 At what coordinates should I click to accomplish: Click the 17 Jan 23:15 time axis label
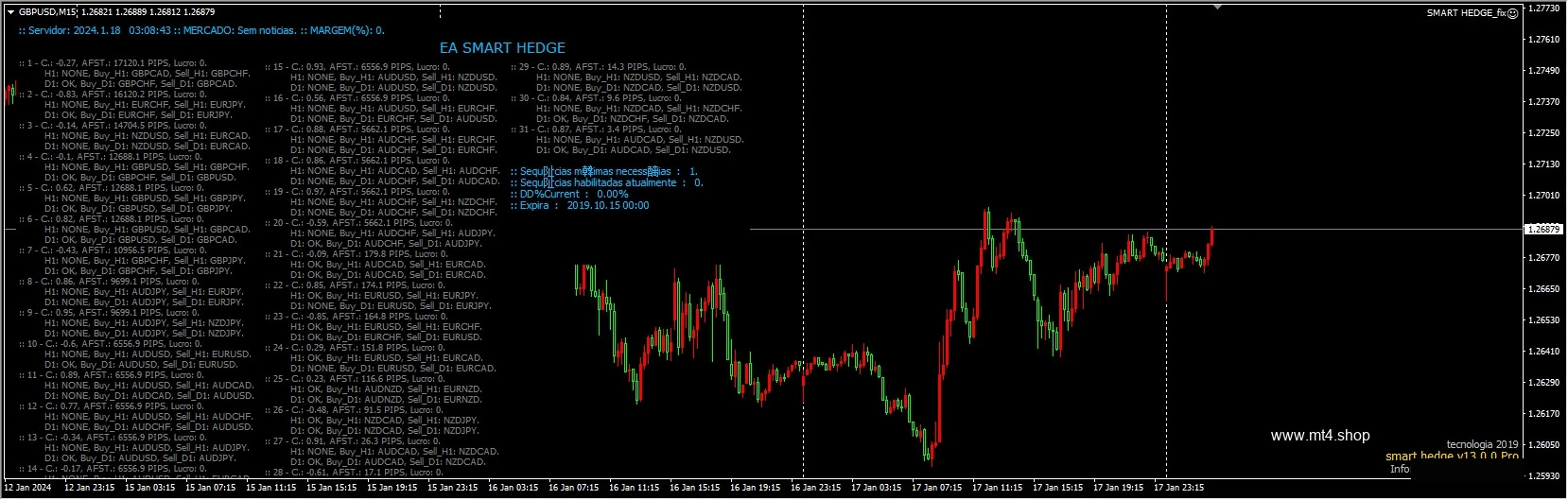click(x=1178, y=489)
